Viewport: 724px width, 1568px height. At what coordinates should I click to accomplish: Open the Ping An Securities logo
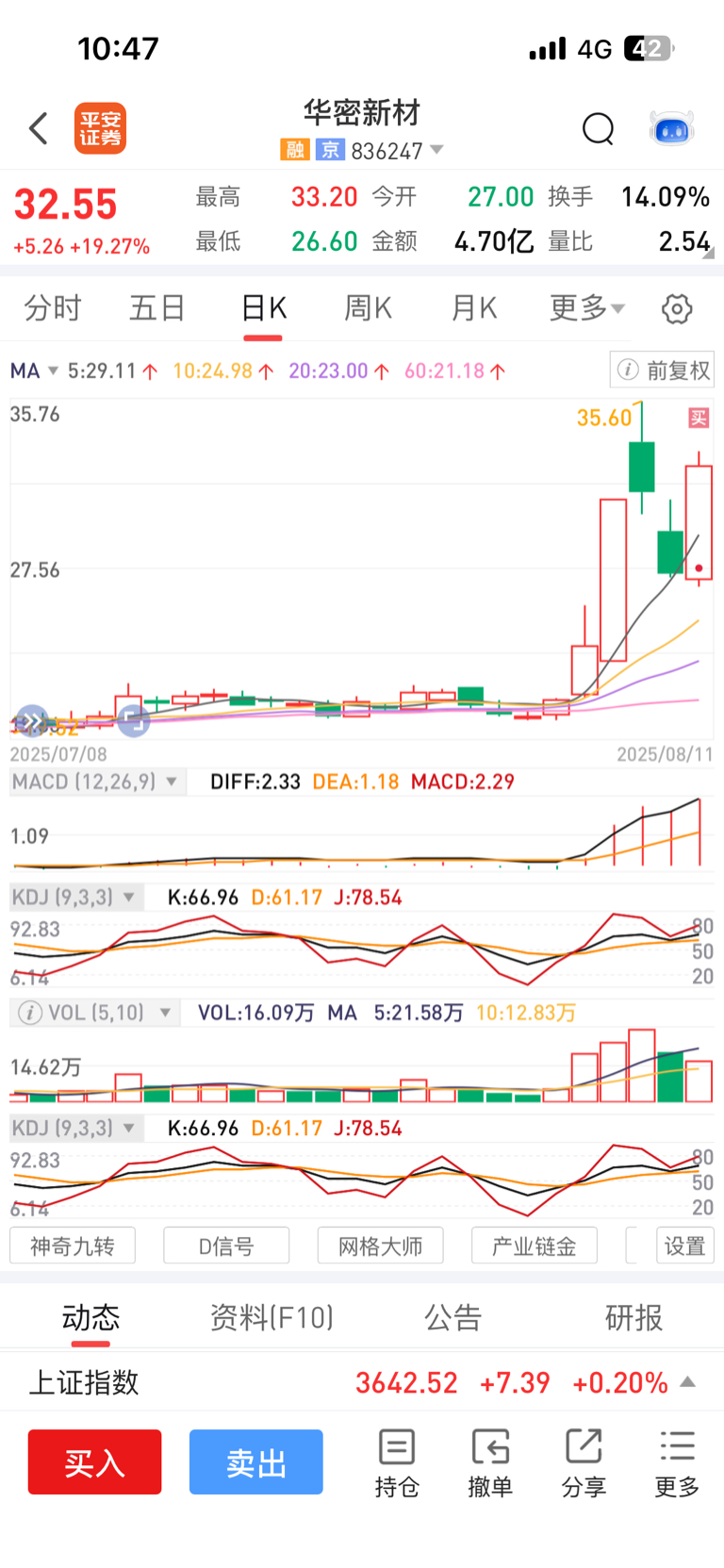100,128
